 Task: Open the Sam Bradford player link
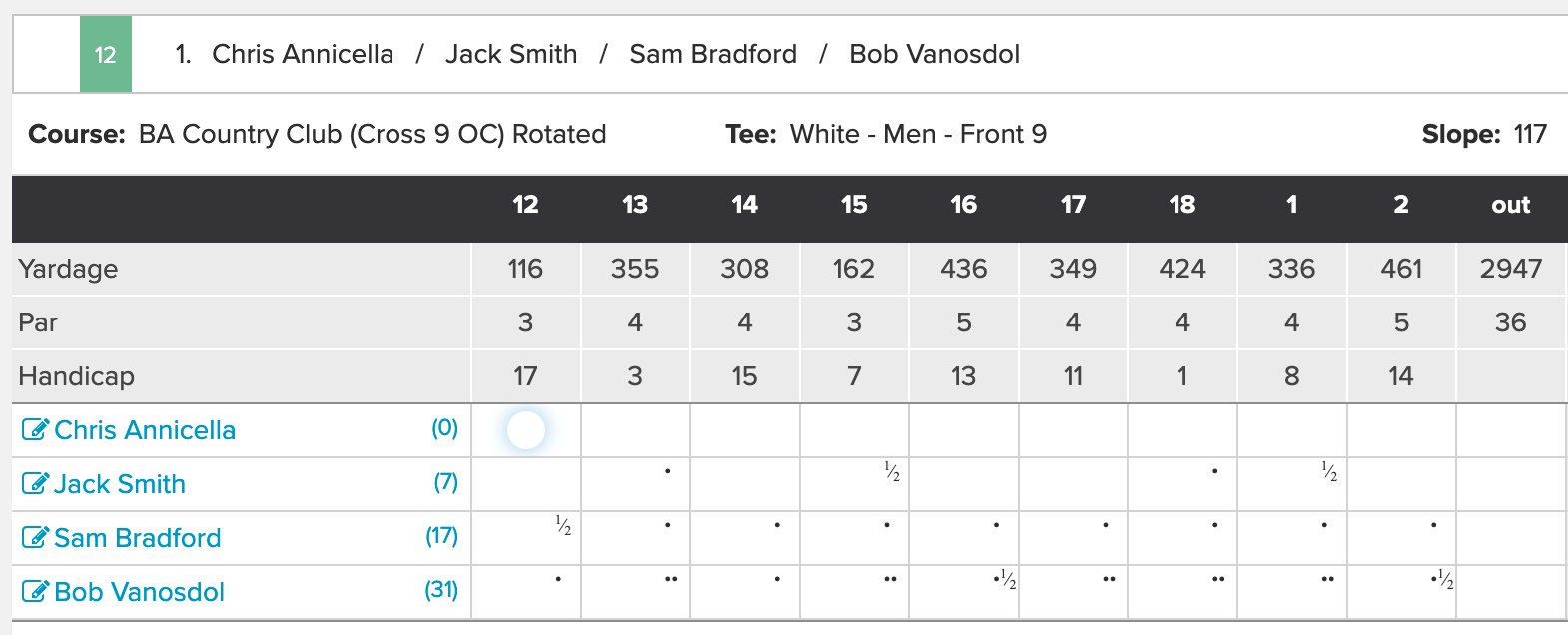click(138, 538)
